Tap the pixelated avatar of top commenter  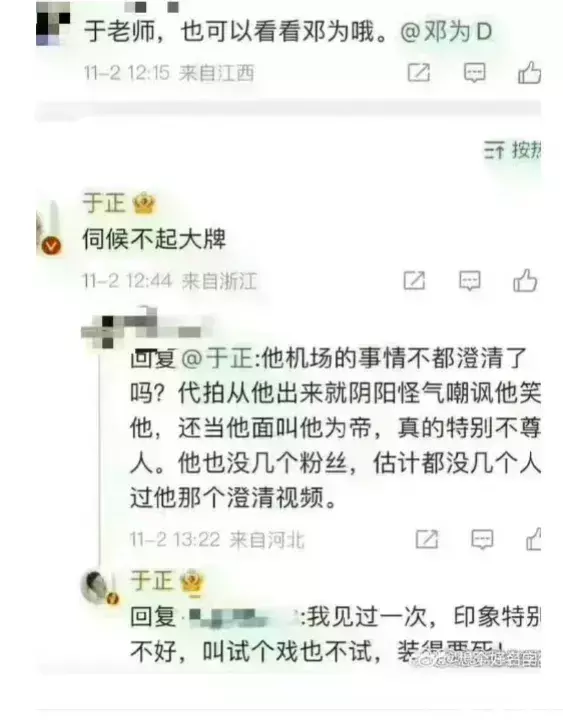[x=53, y=23]
